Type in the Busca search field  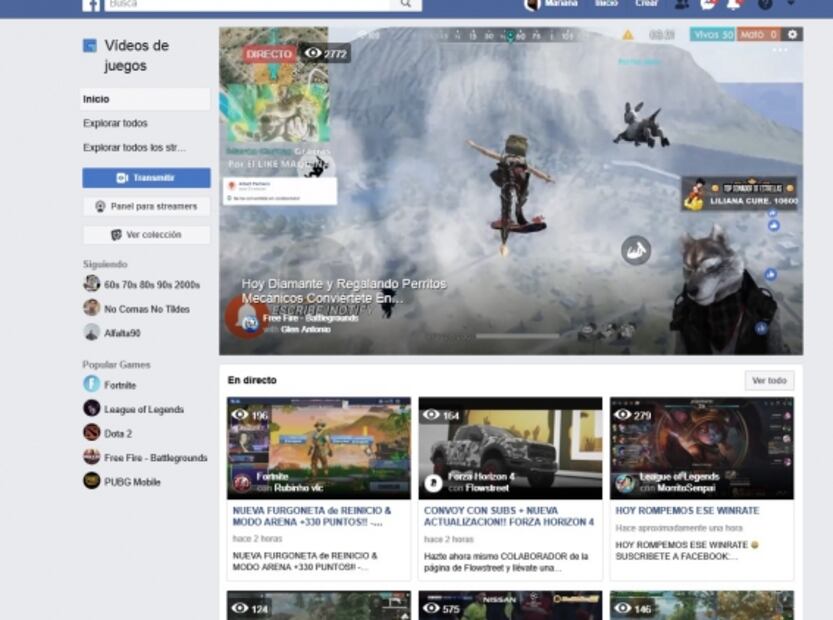pos(250,4)
